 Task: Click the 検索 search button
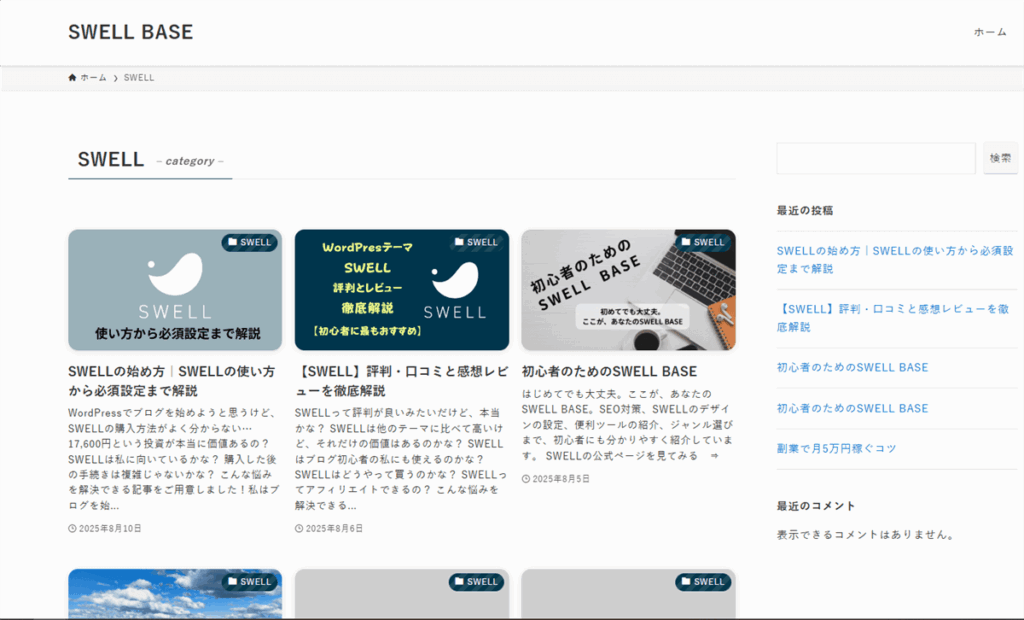(x=1000, y=158)
